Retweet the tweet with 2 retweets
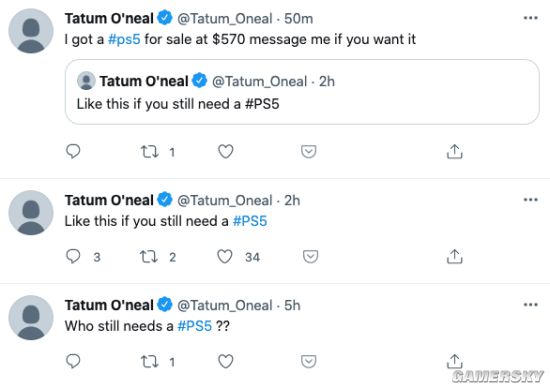Viewport: 550px width, 388px height. [x=149, y=257]
